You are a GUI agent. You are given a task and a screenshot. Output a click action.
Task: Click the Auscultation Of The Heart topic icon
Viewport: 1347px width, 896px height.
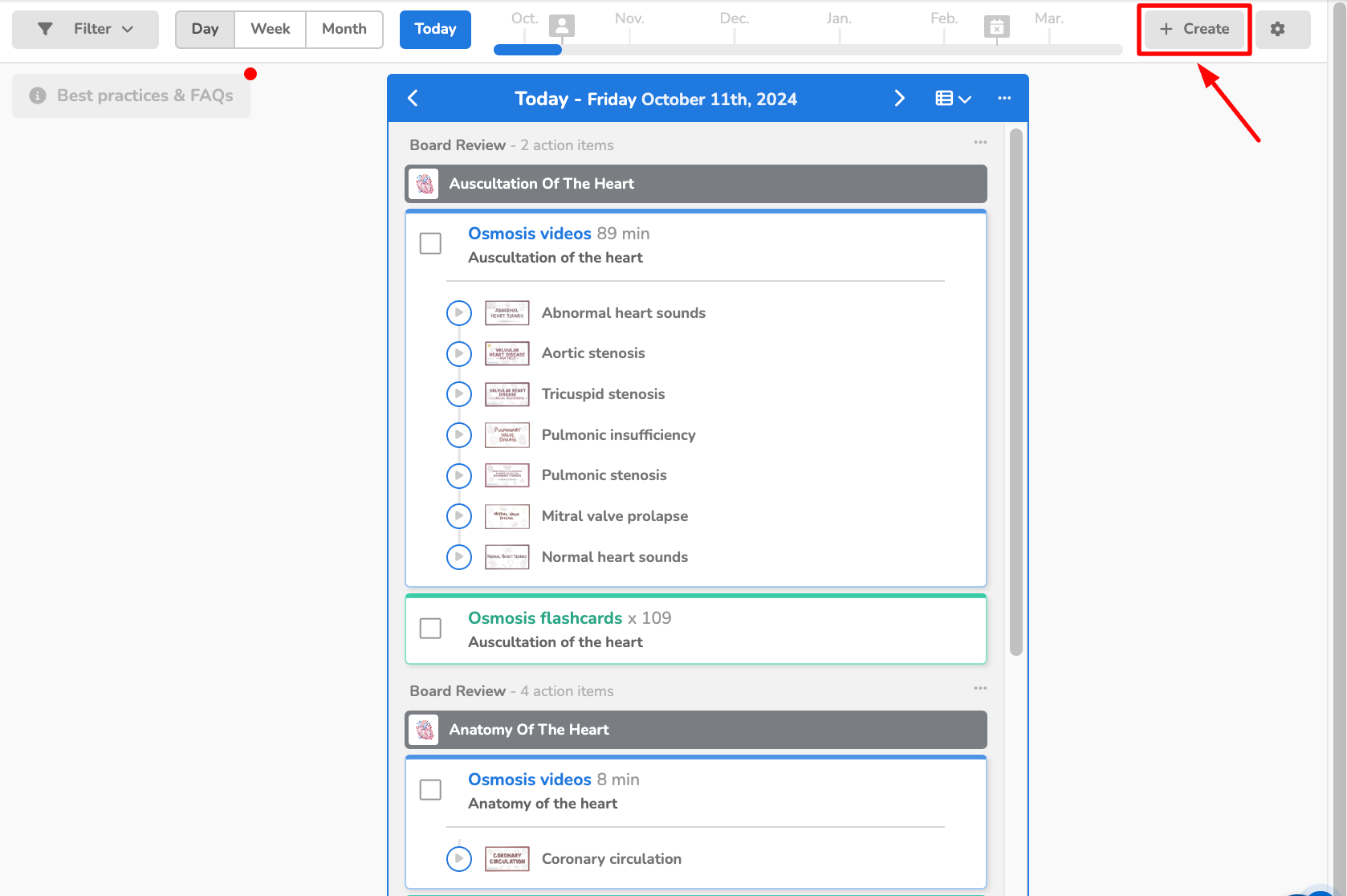coord(424,184)
